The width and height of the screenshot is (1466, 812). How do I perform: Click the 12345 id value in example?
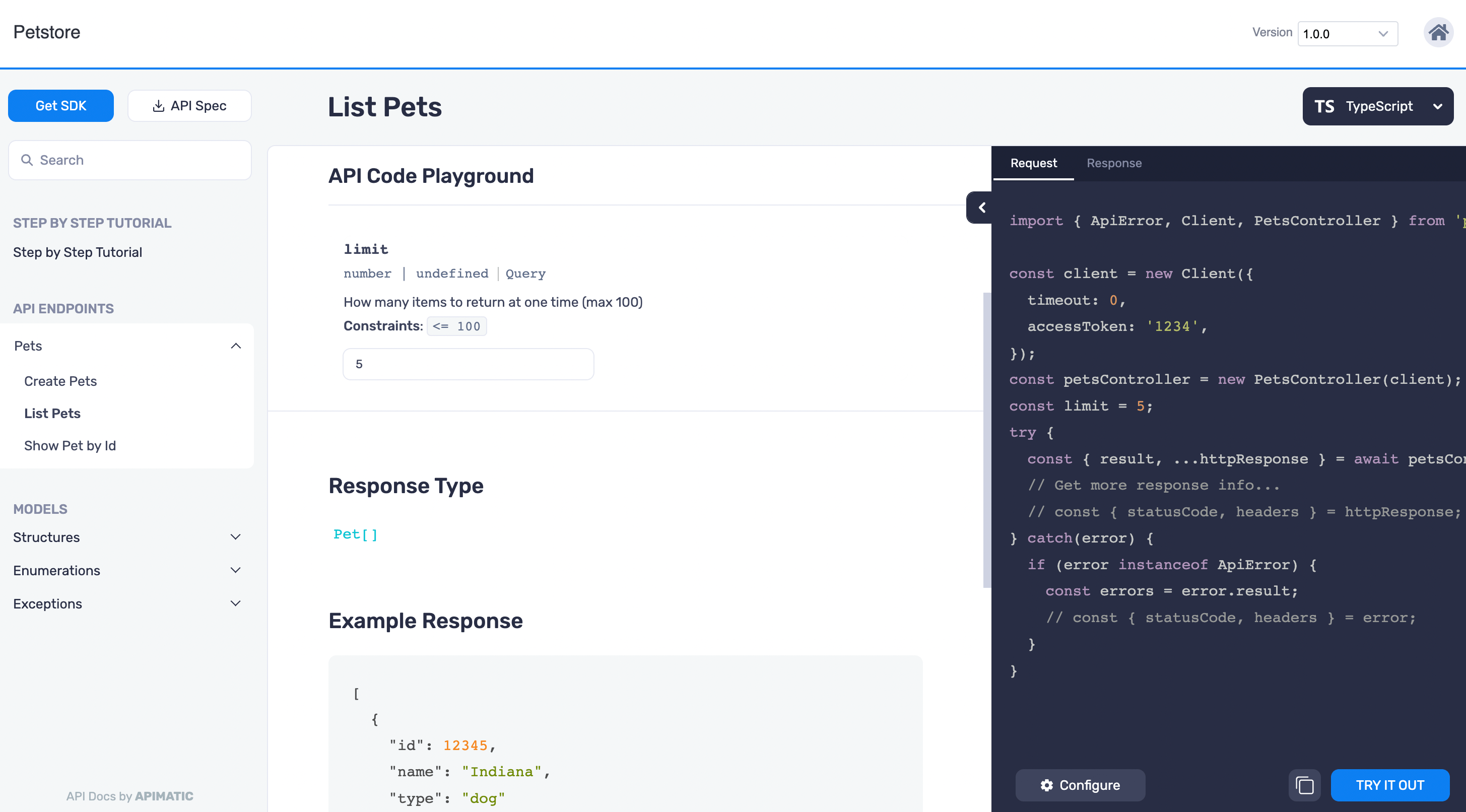click(x=465, y=746)
